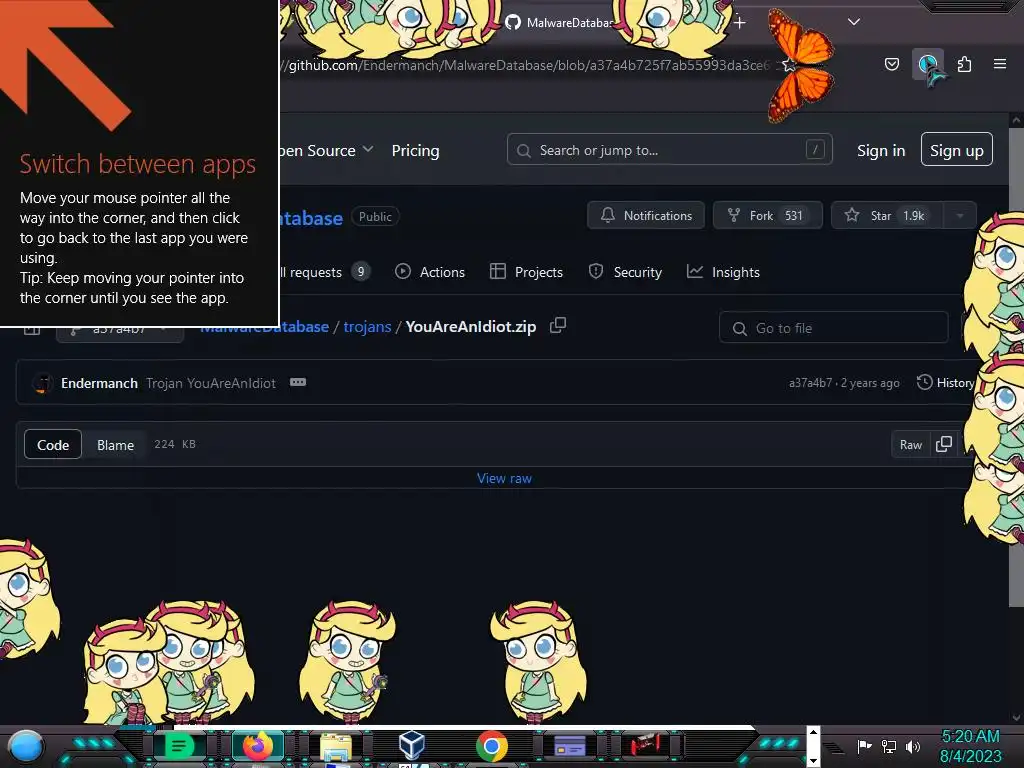Screen dimensions: 1024x768
Task: Select the MalwareDatabase GitHub tab
Action: [560, 23]
